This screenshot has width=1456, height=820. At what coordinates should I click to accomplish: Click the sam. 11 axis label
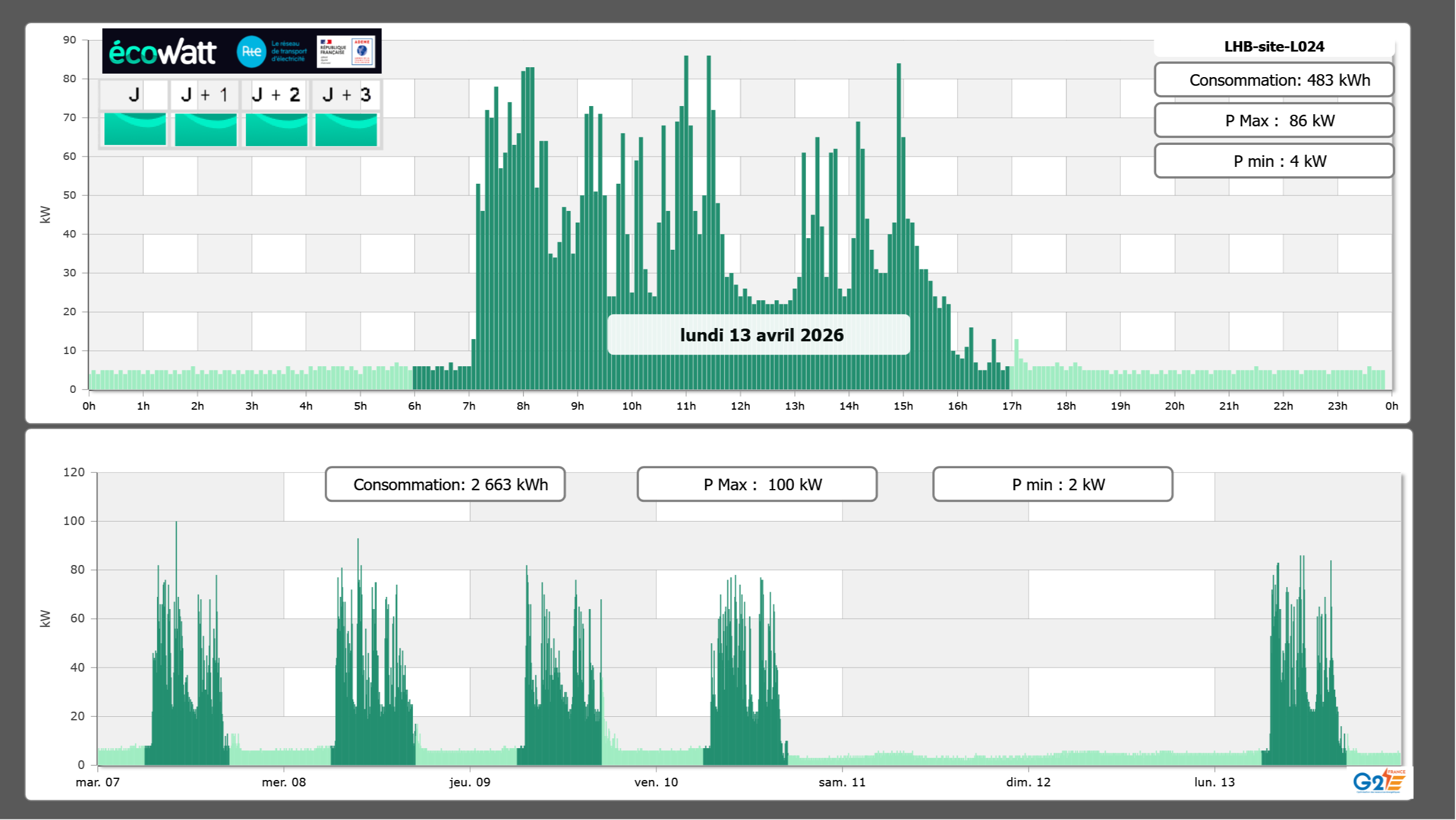point(841,782)
